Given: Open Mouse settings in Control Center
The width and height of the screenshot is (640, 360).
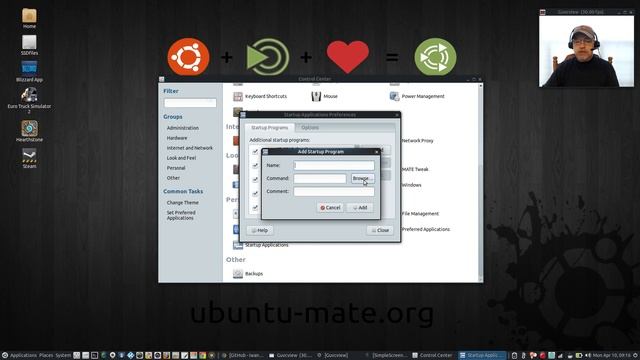Looking at the screenshot, I should 324,96.
